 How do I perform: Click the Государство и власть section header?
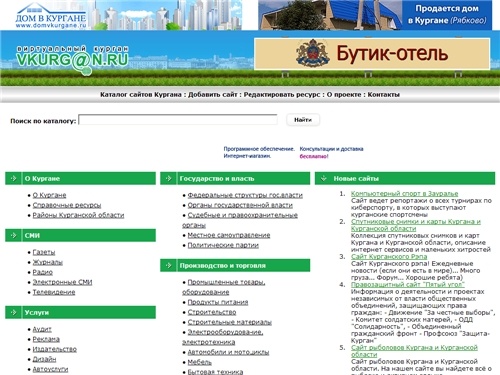[235, 178]
